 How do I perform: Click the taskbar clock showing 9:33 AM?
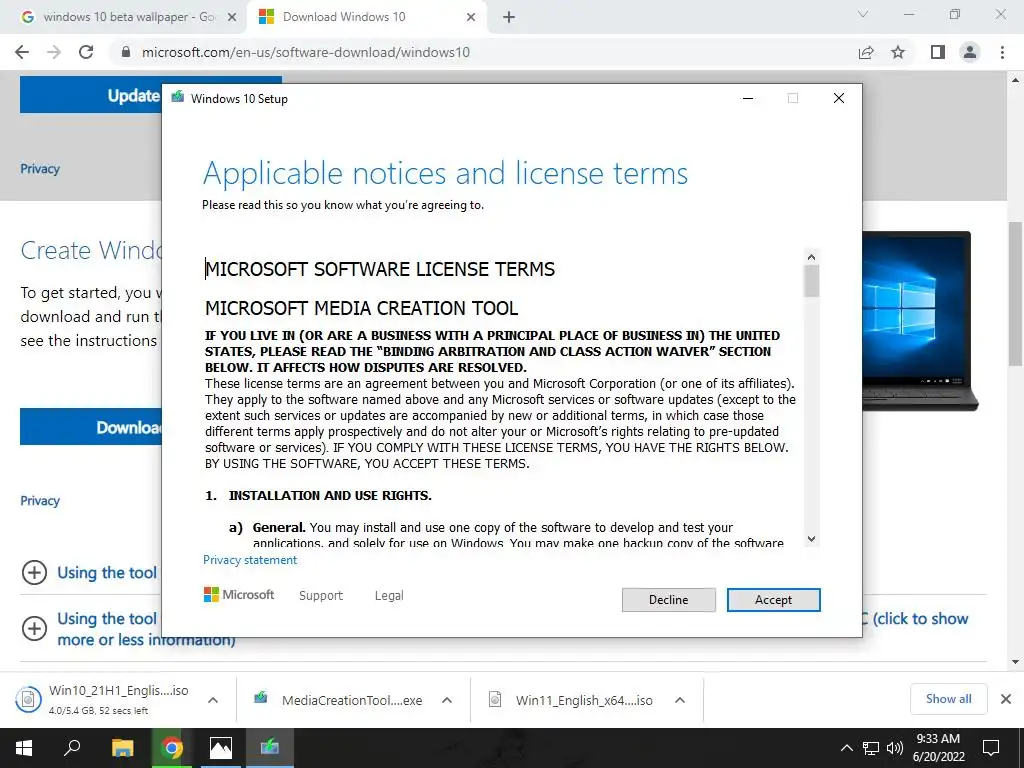[938, 748]
